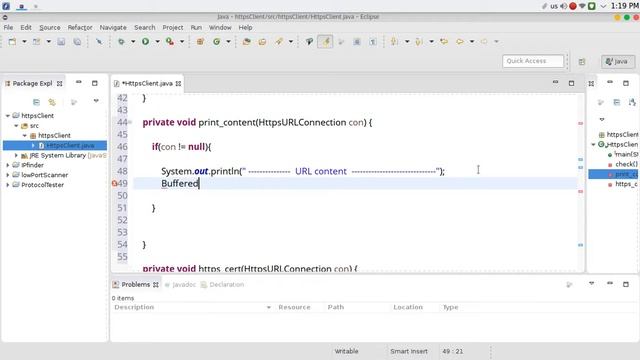Viewport: 640px width, 360px height.
Task: Click the New Java Package icon
Action: coord(200,42)
